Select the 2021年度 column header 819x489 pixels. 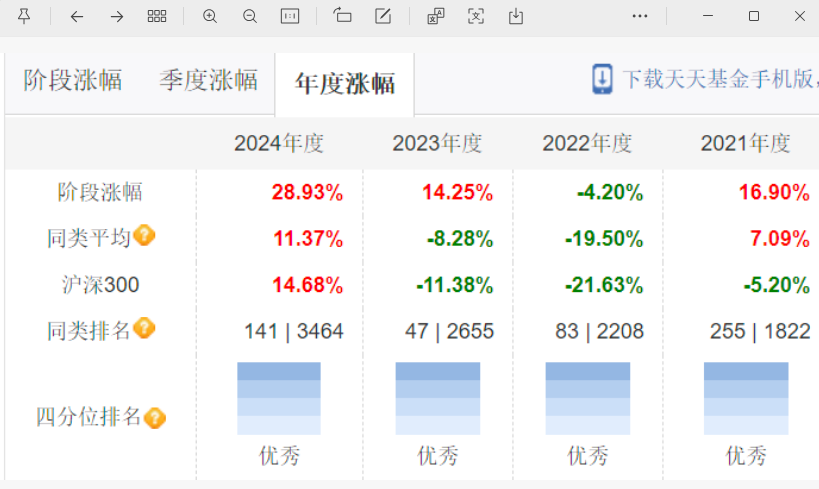745,143
